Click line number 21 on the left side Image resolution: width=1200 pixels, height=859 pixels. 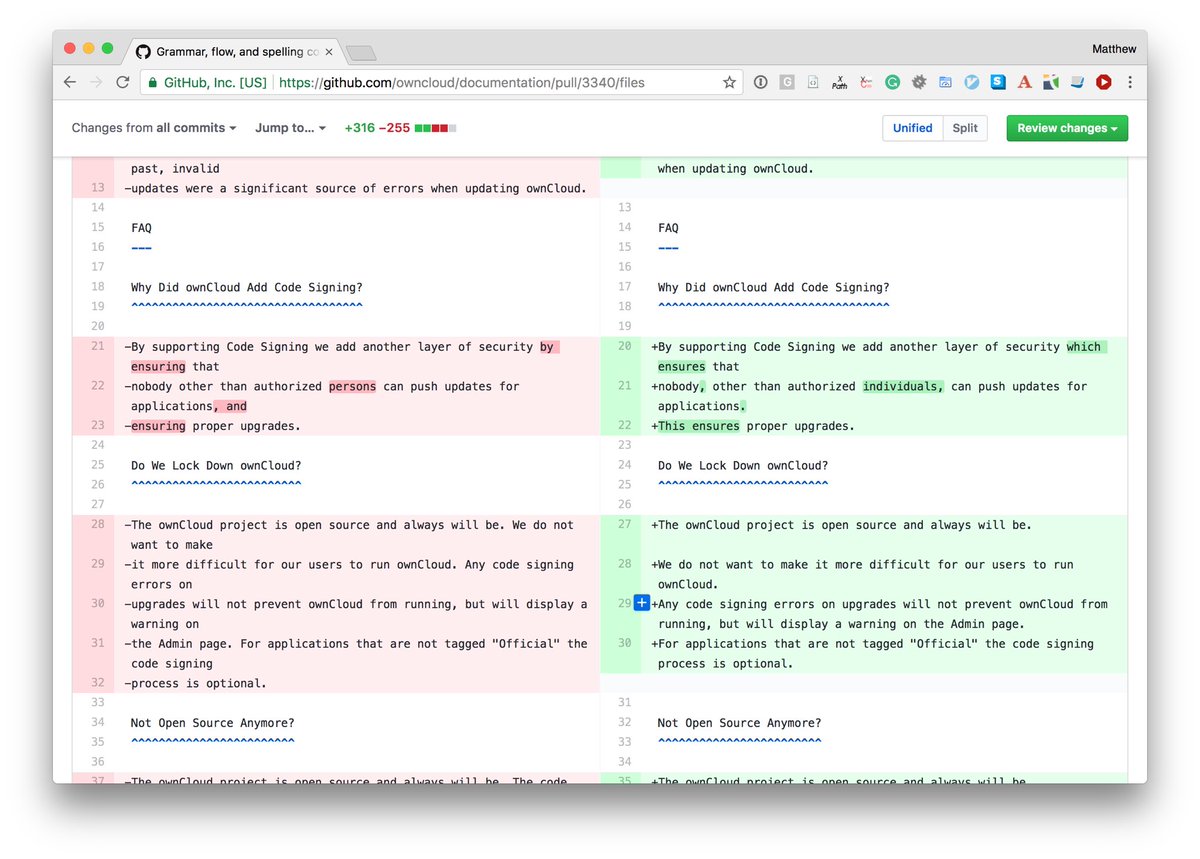coord(97,346)
